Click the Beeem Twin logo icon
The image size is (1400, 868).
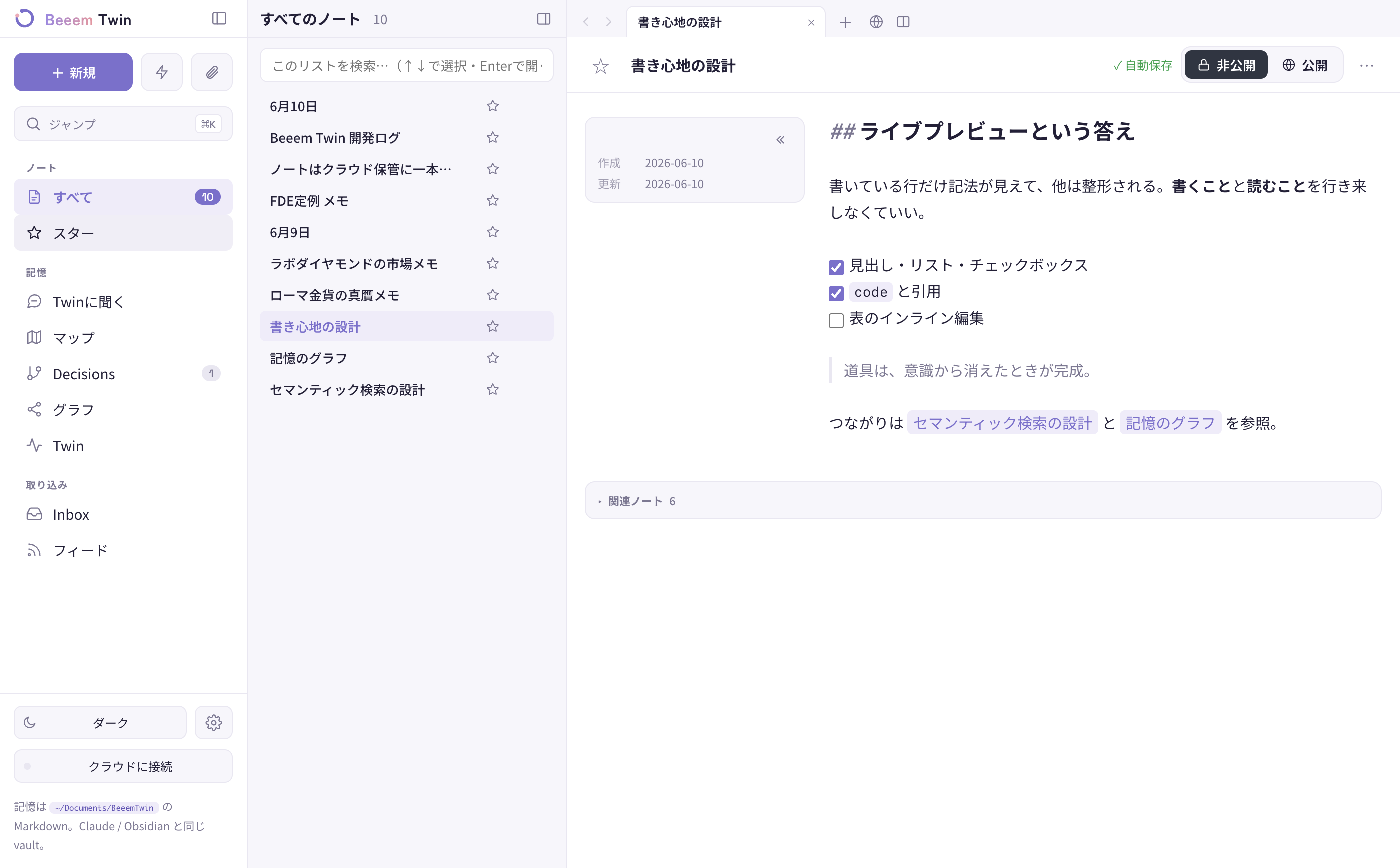coord(24,19)
